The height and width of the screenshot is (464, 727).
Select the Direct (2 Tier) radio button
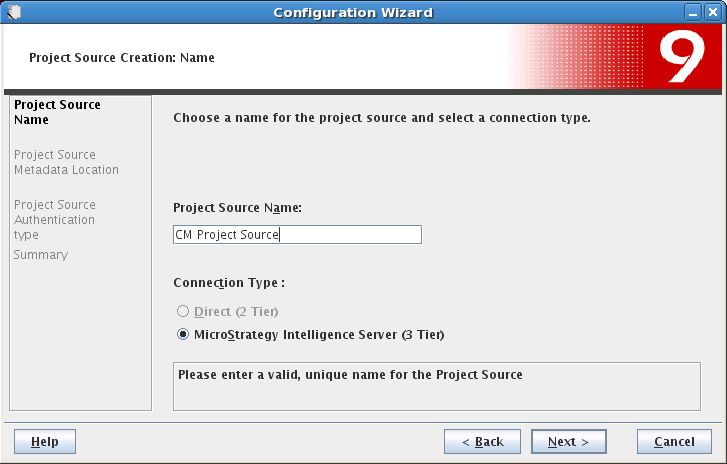pos(183,311)
